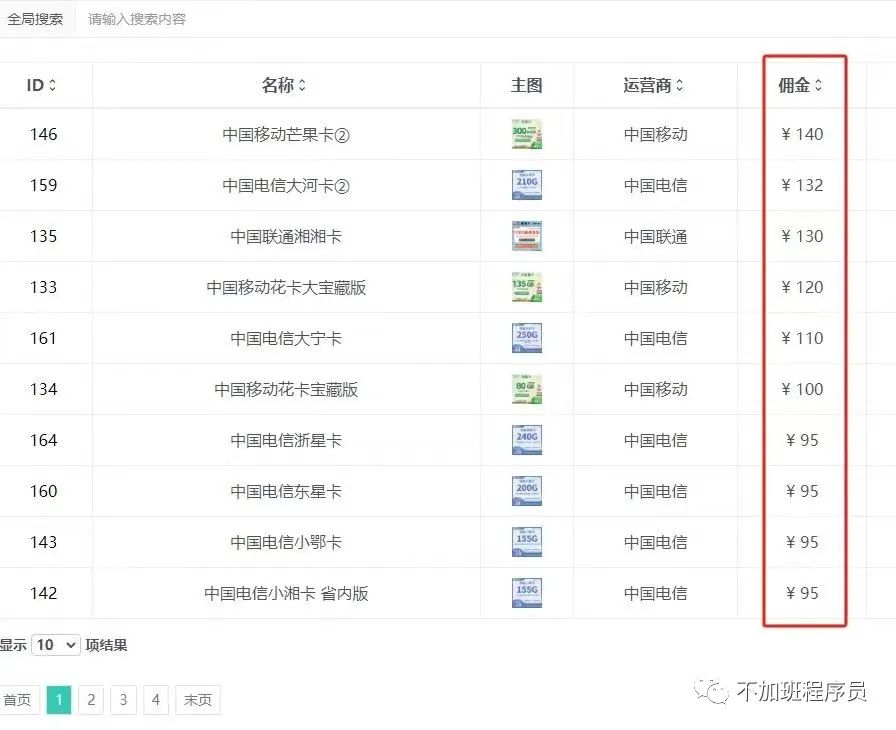Click ¥ 95 commission in row 142
Image resolution: width=896 pixels, height=730 pixels.
click(802, 593)
